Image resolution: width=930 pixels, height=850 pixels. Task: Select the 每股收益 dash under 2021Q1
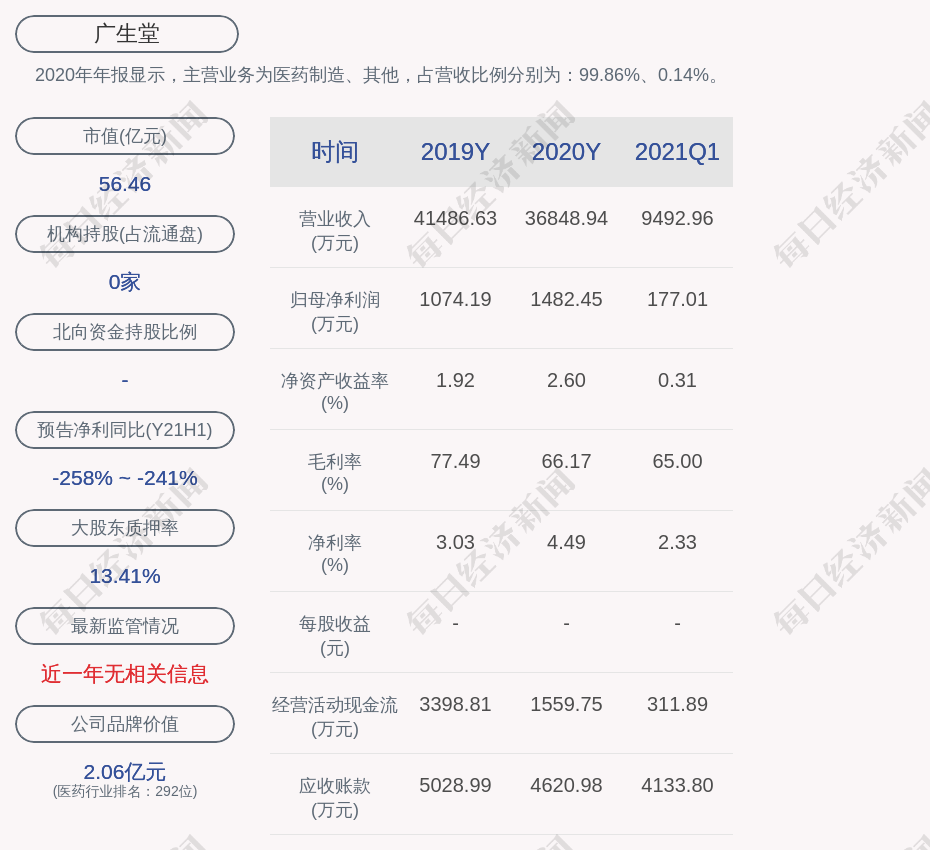click(x=677, y=623)
